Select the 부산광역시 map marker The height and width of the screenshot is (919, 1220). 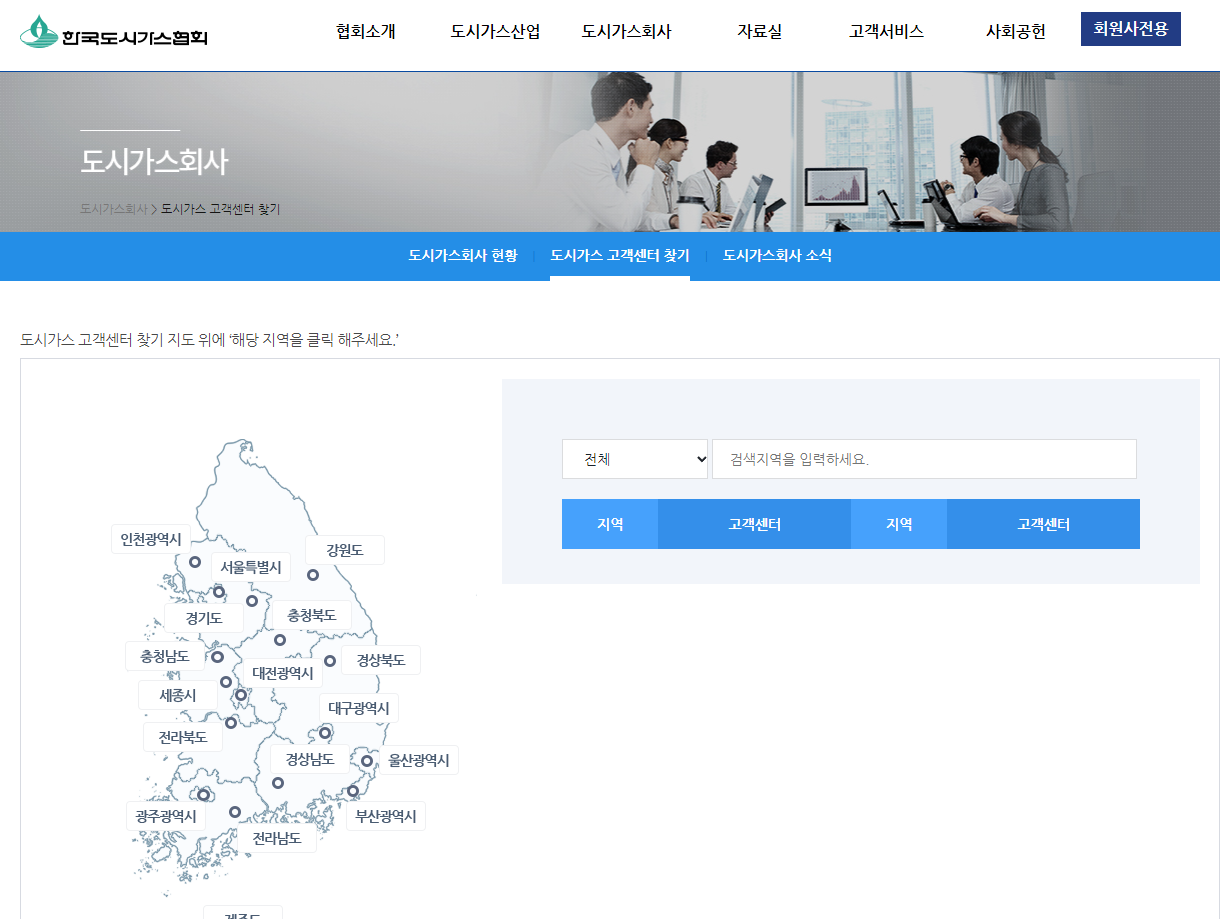352,792
